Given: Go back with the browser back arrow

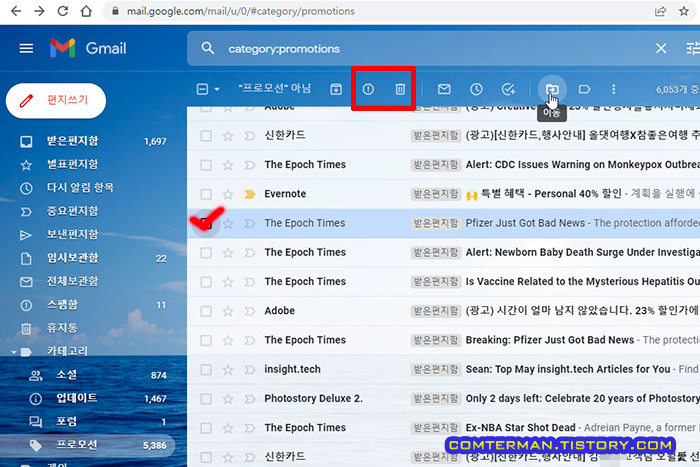Looking at the screenshot, I should point(16,11).
